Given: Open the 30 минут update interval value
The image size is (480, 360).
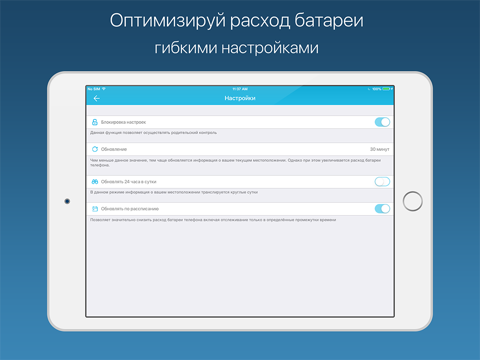Looking at the screenshot, I should point(379,149).
